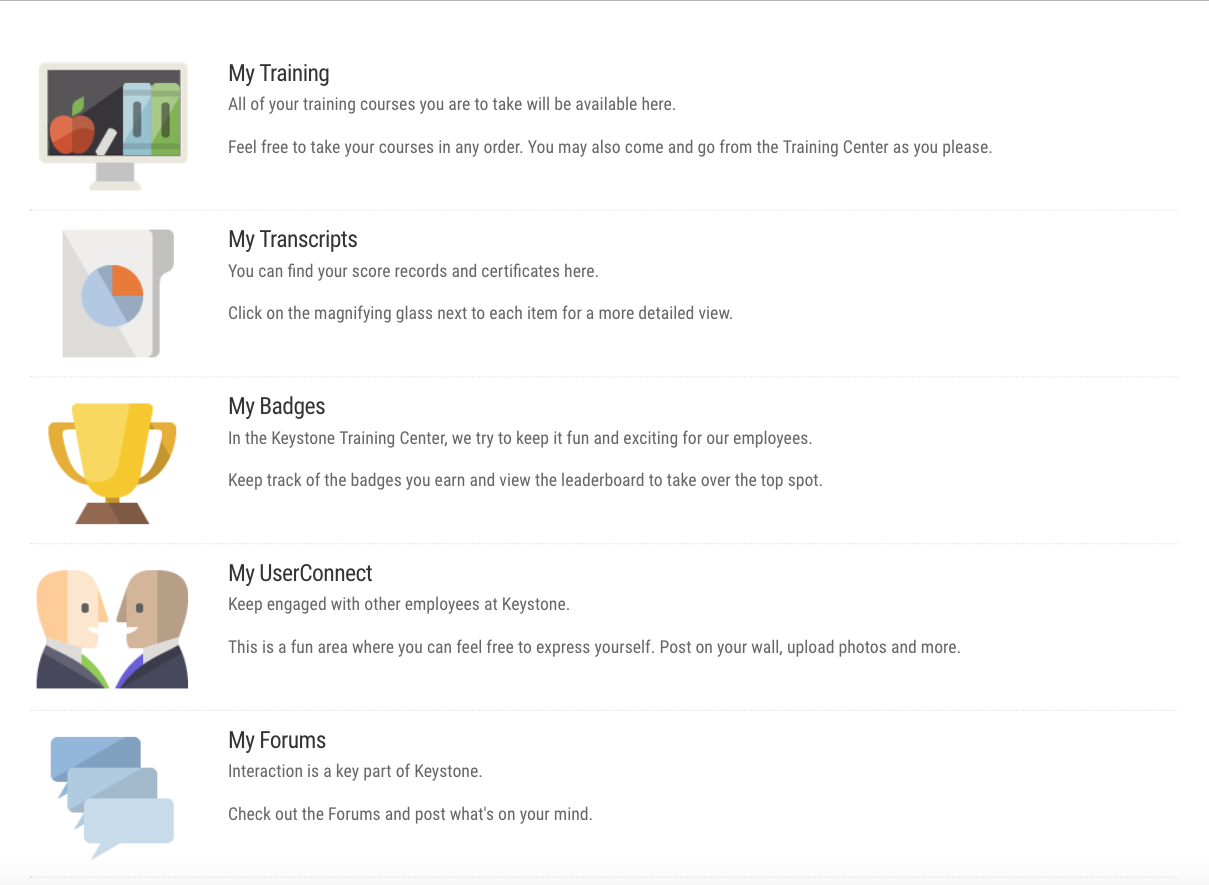Open the My Forums heading link
The width and height of the screenshot is (1209, 885).
click(277, 741)
